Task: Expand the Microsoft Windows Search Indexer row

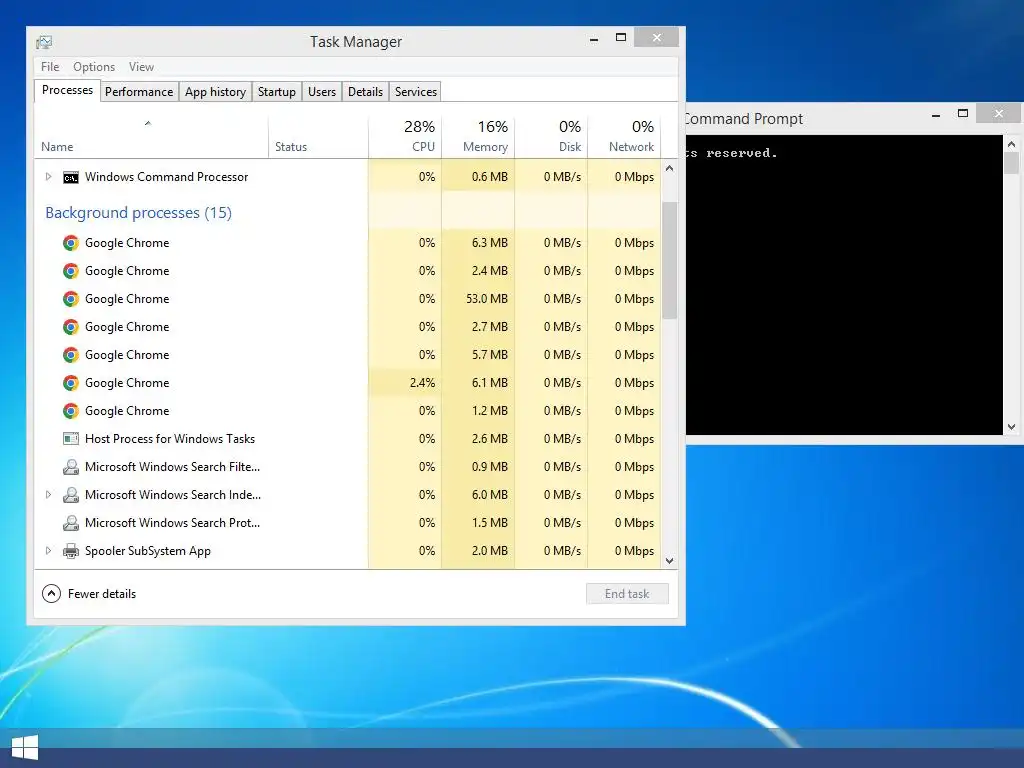Action: (x=48, y=495)
